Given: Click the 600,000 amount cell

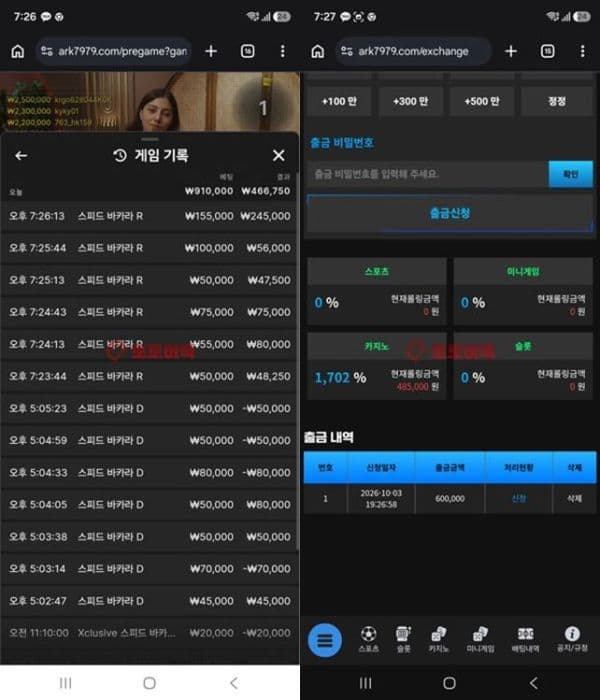Looking at the screenshot, I should (450, 498).
